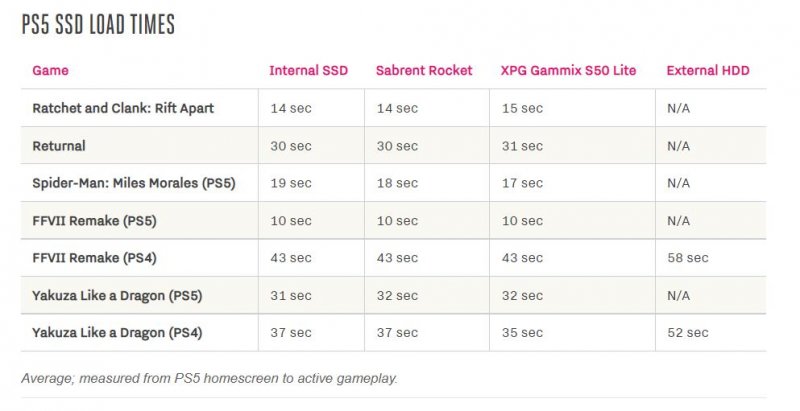Select the FFVII Remake (PS5) row label

94,220
